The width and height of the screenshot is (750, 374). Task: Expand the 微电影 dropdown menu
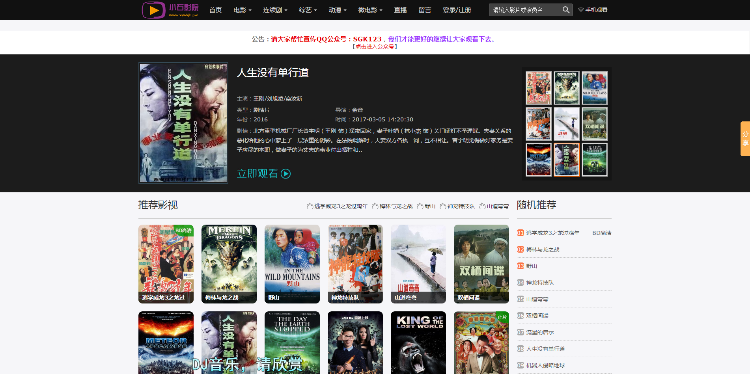[370, 10]
